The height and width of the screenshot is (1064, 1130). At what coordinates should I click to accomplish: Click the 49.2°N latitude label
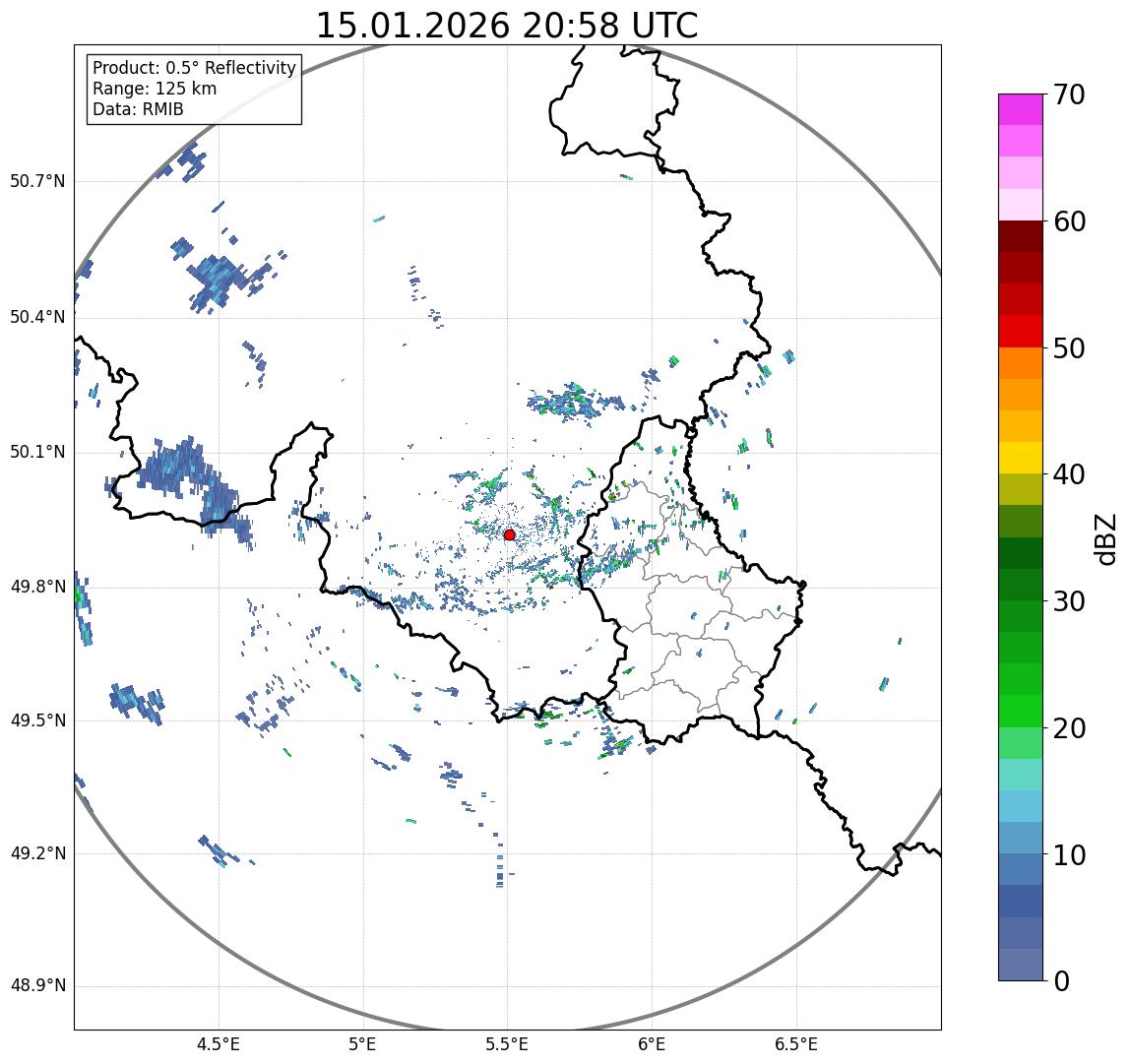[37, 853]
